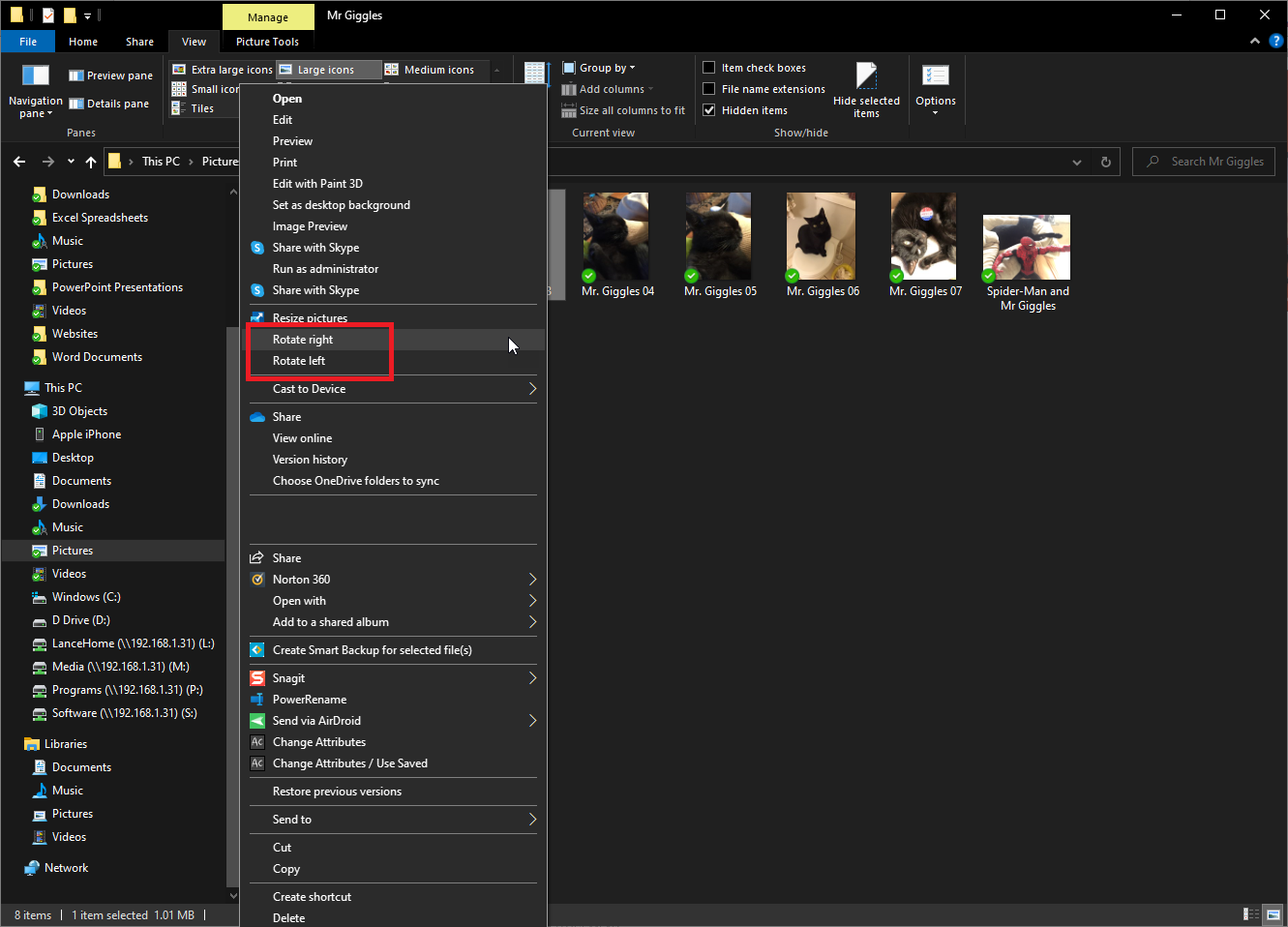Viewport: 1288px width, 927px height.
Task: Switch to details view in status bar
Action: coord(1250,914)
